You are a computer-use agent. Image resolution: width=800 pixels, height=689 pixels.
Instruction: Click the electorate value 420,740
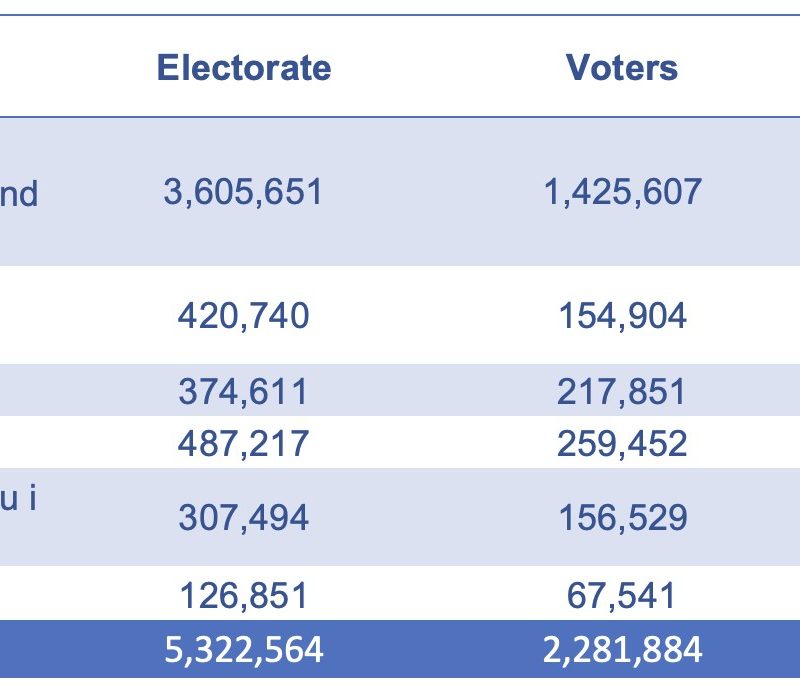click(244, 316)
